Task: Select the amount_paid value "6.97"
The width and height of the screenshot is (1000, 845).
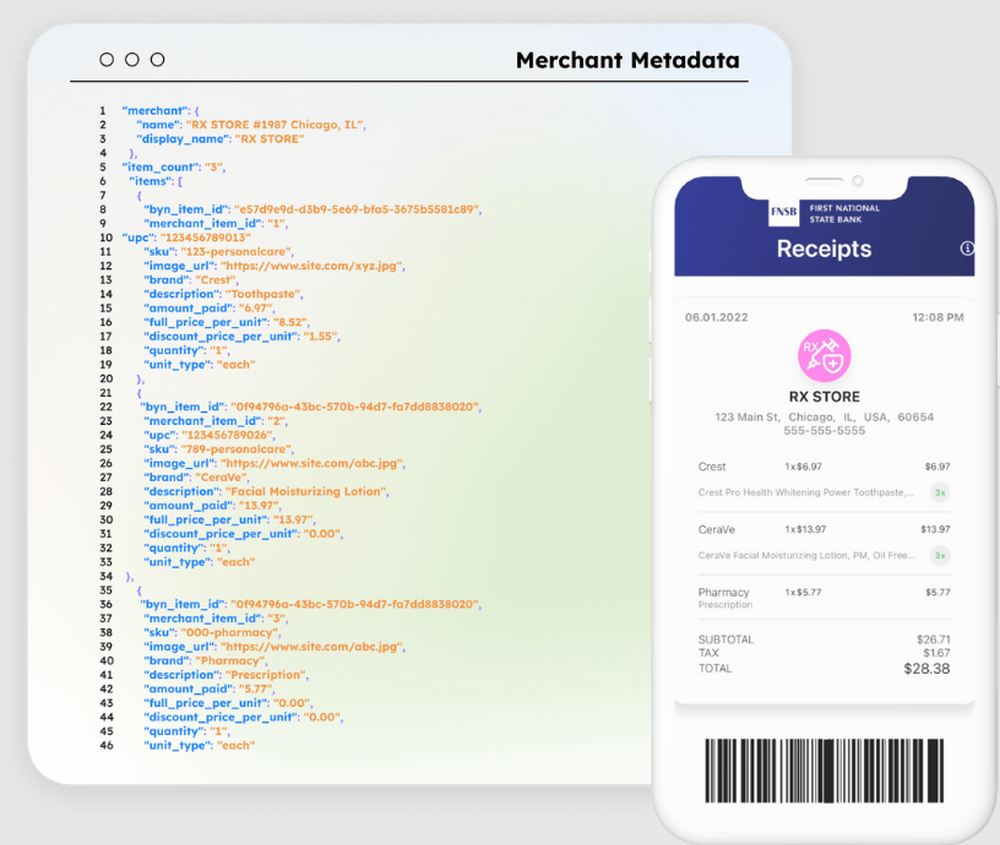Action: coord(256,308)
